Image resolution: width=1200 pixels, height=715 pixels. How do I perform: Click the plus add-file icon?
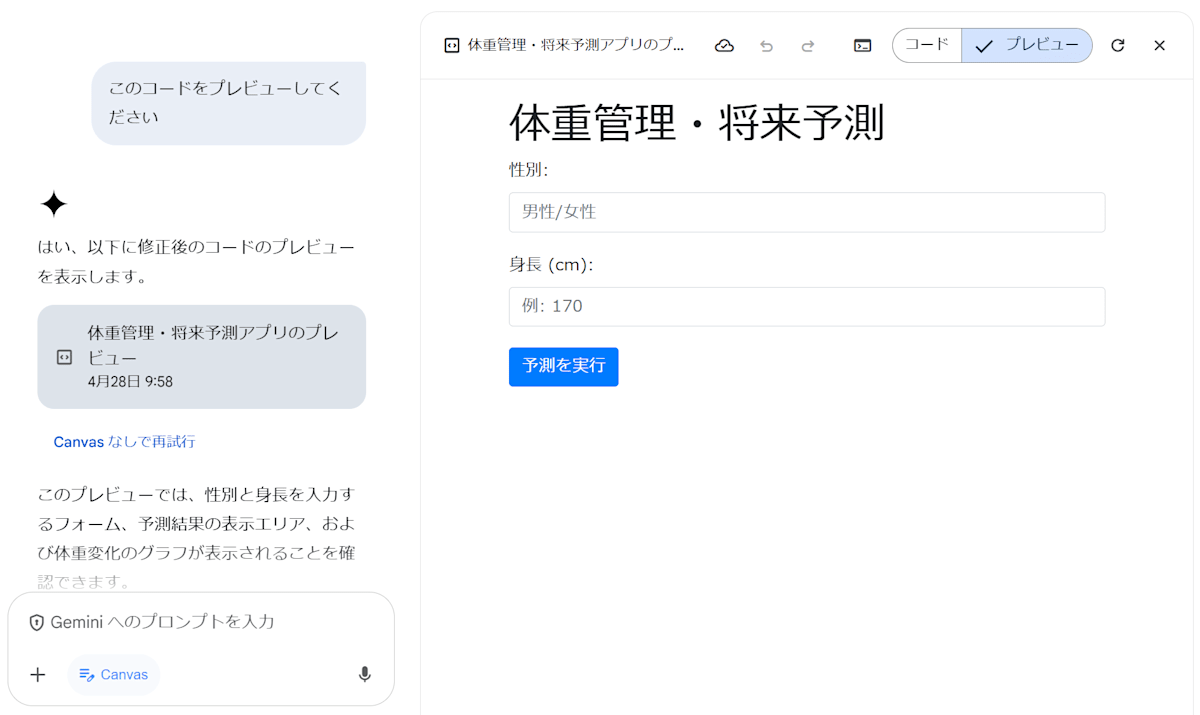[37, 674]
